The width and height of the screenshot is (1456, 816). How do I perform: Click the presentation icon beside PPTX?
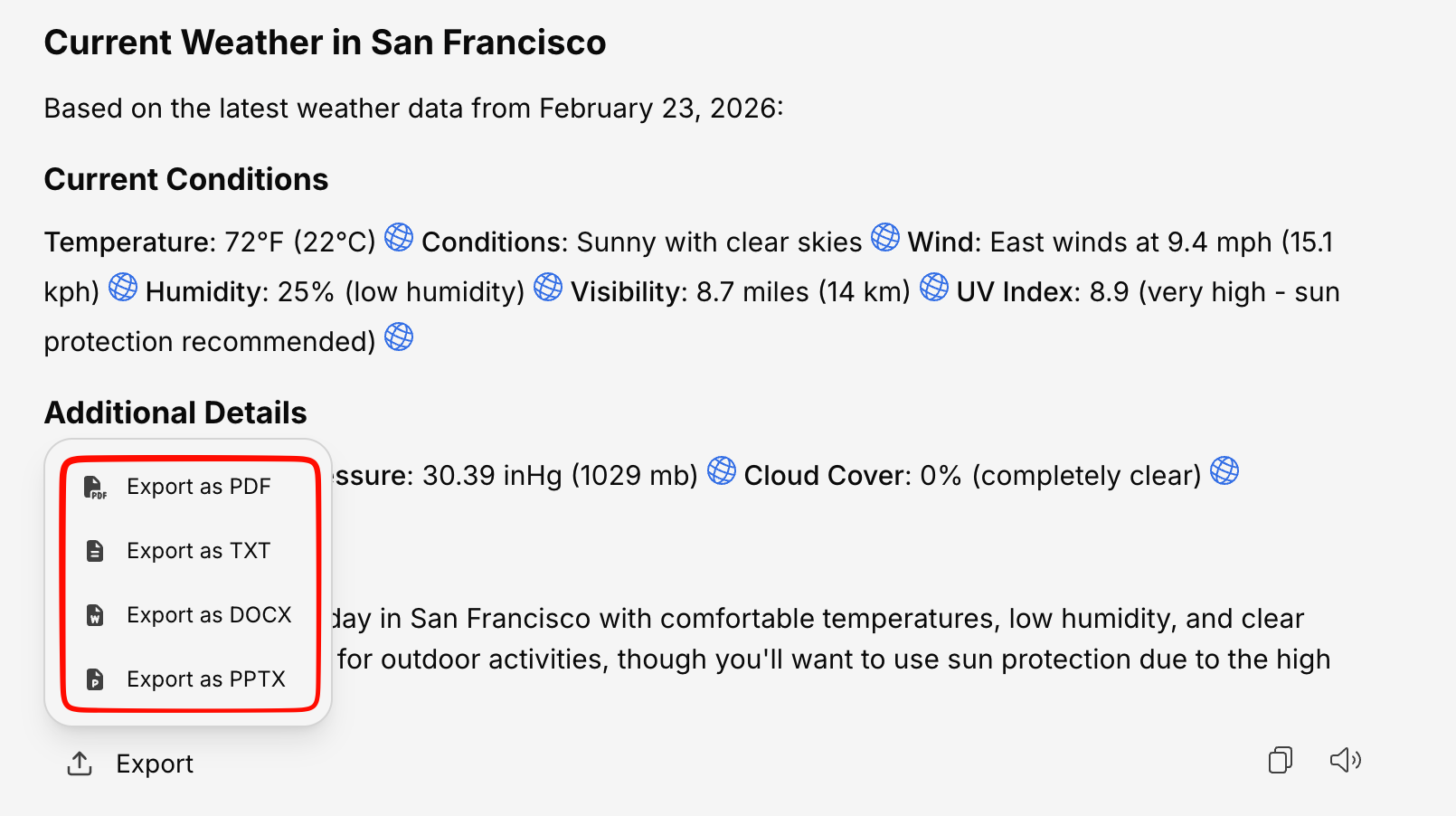point(95,679)
